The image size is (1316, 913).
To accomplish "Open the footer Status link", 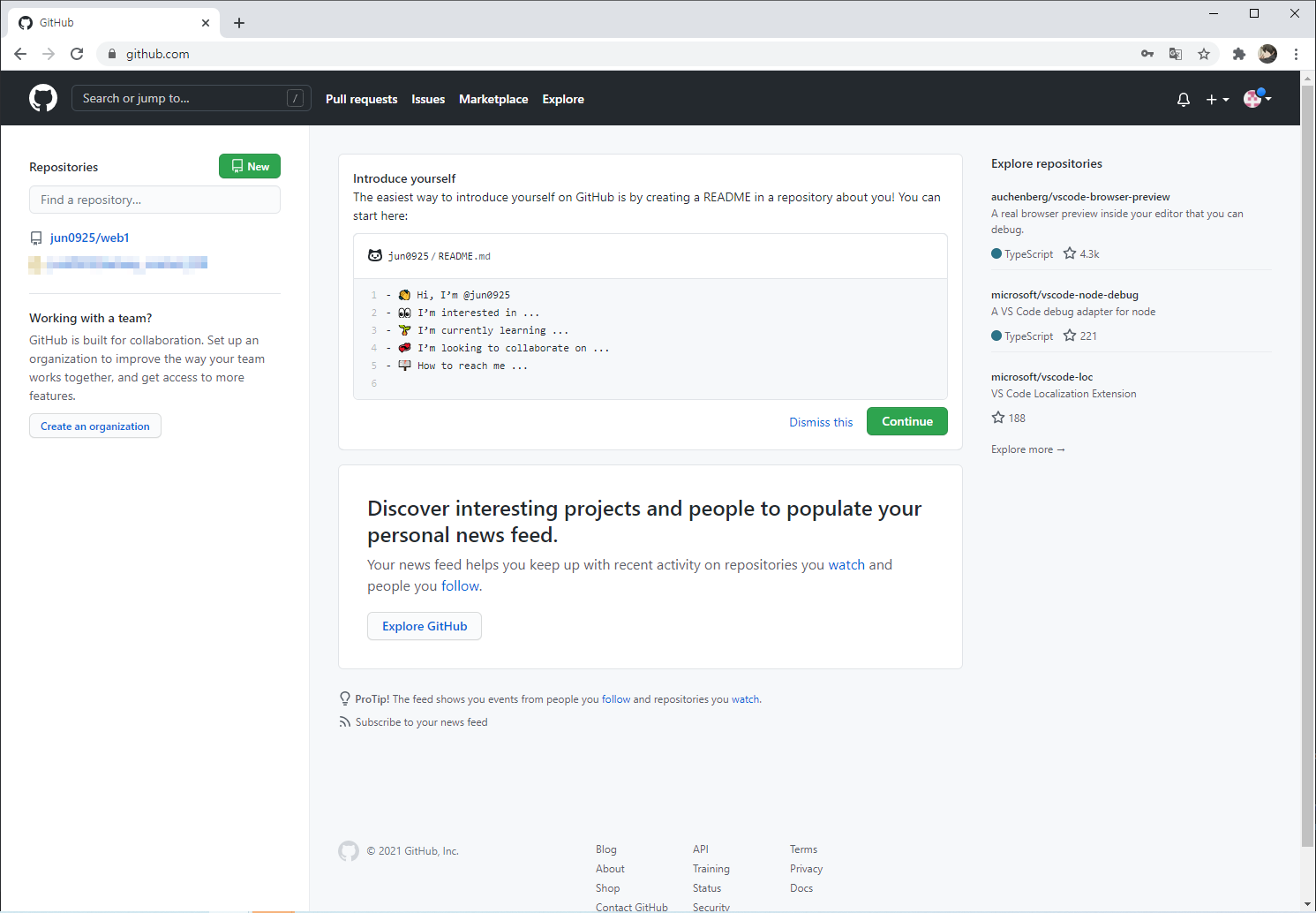I will (x=707, y=888).
